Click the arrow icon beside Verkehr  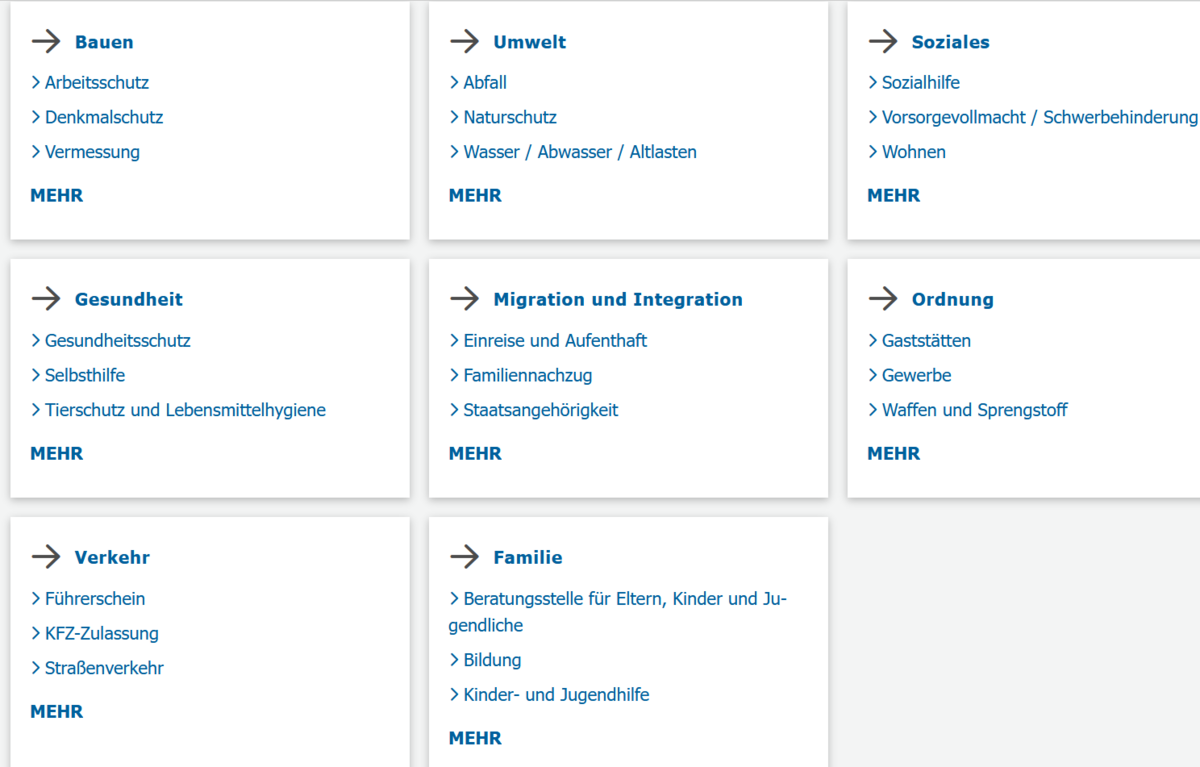[46, 557]
